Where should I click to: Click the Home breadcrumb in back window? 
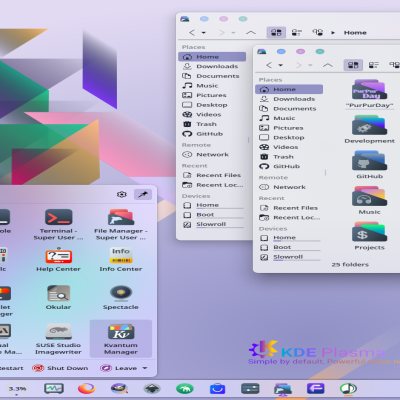tap(355, 33)
